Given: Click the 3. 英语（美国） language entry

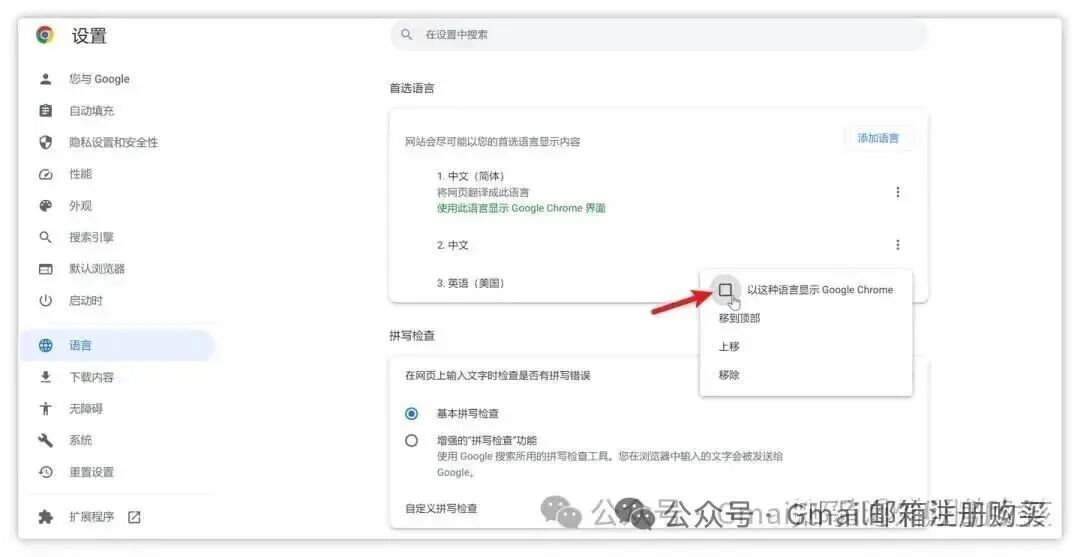Looking at the screenshot, I should click(470, 284).
